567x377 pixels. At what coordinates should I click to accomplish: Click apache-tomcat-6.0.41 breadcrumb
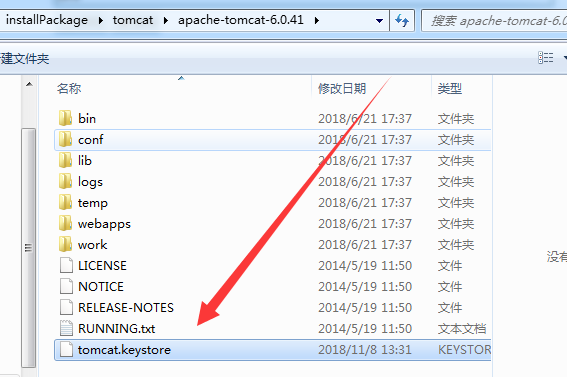[240, 20]
